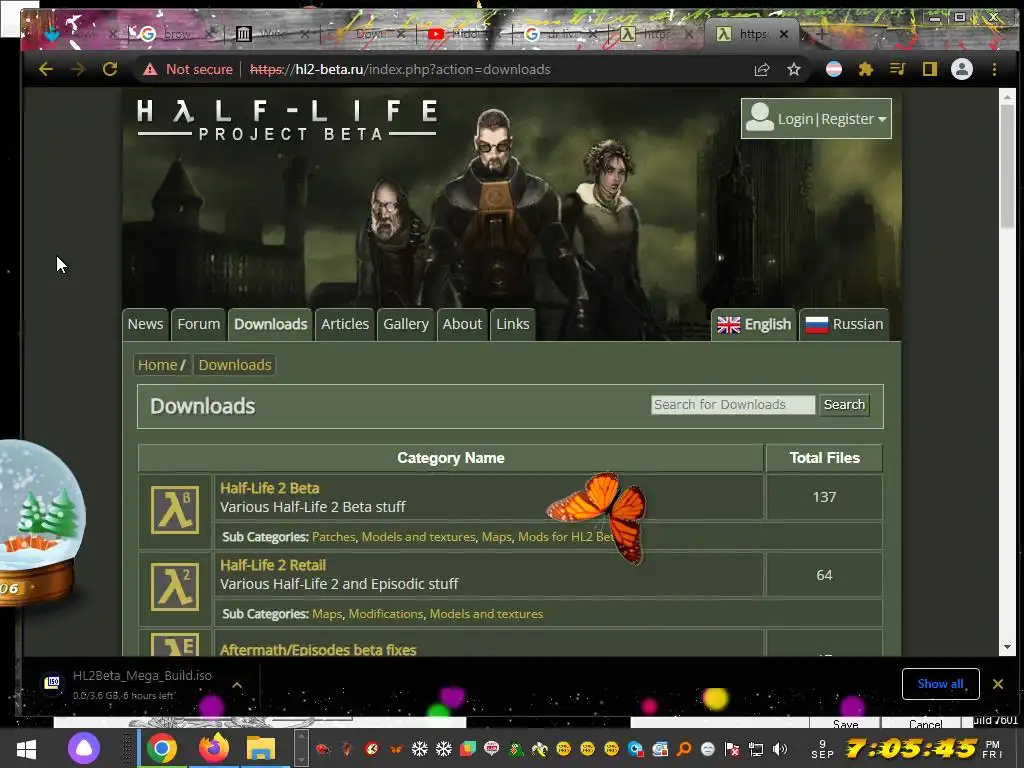
Task: Launch Firefox from the taskbar
Action: tap(214, 748)
